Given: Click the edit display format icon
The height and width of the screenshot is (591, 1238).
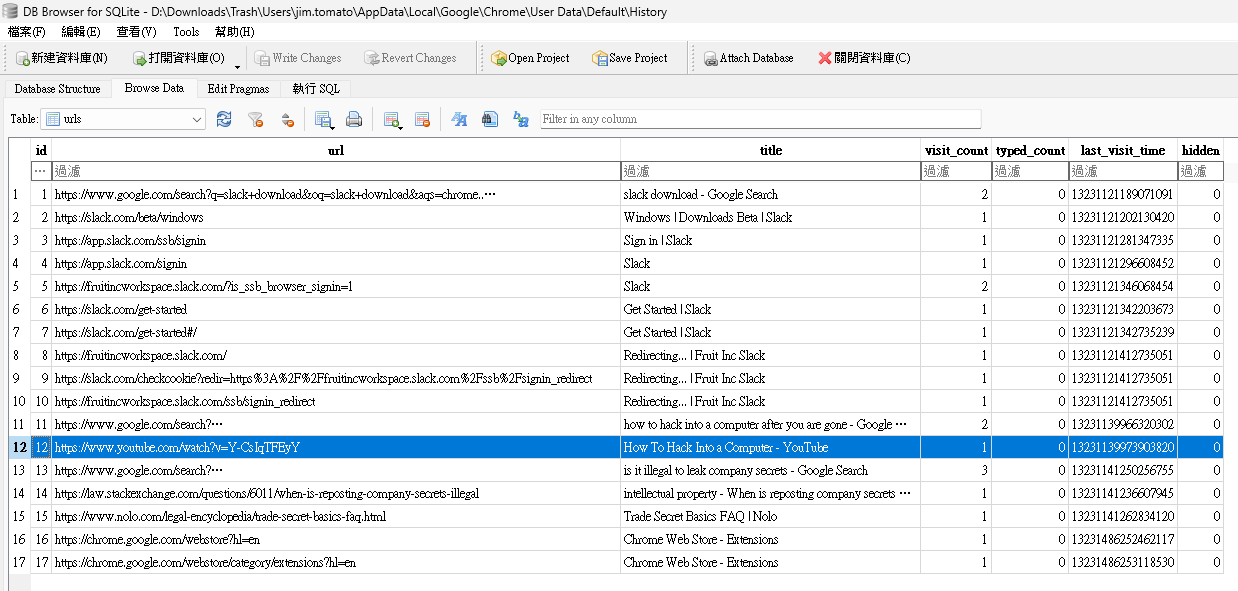Looking at the screenshot, I should click(459, 119).
